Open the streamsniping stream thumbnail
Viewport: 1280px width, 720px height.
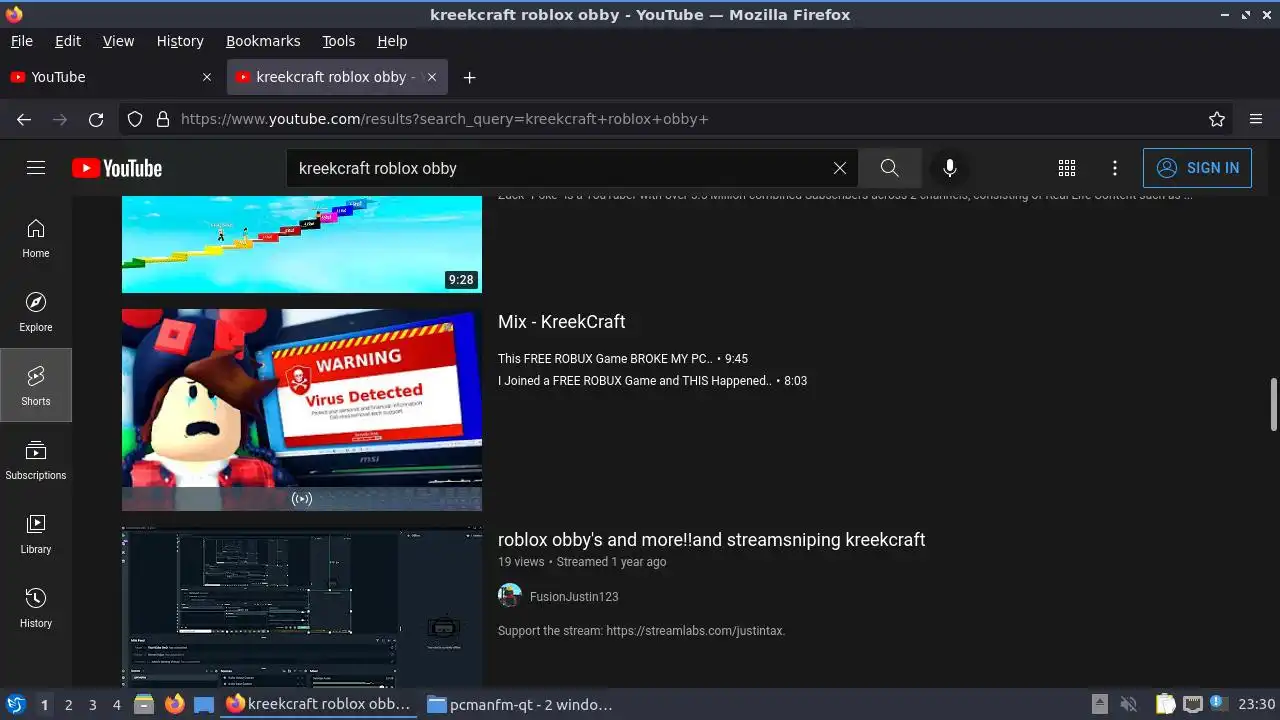tap(302, 607)
